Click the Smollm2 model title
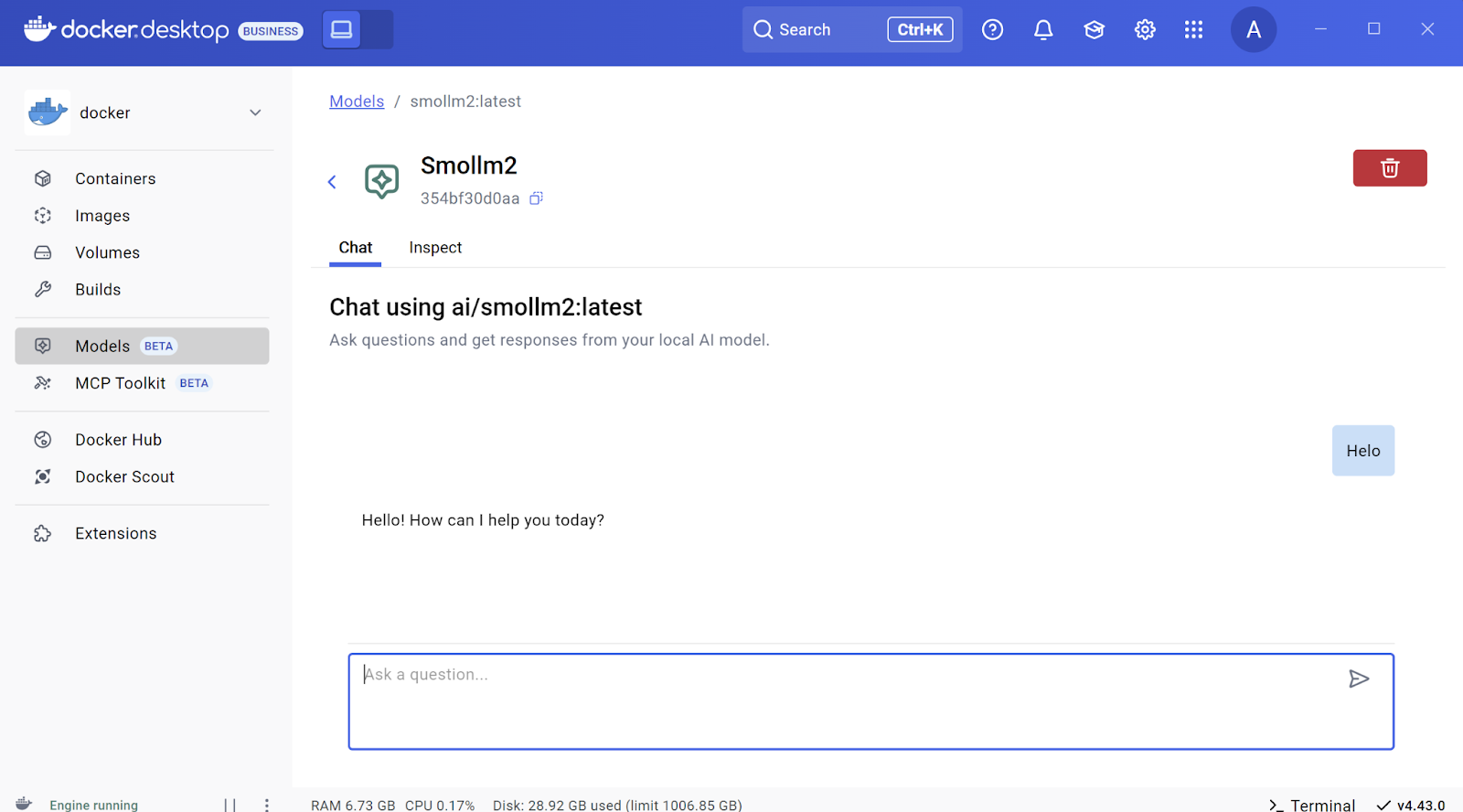The width and height of the screenshot is (1463, 812). tap(469, 166)
